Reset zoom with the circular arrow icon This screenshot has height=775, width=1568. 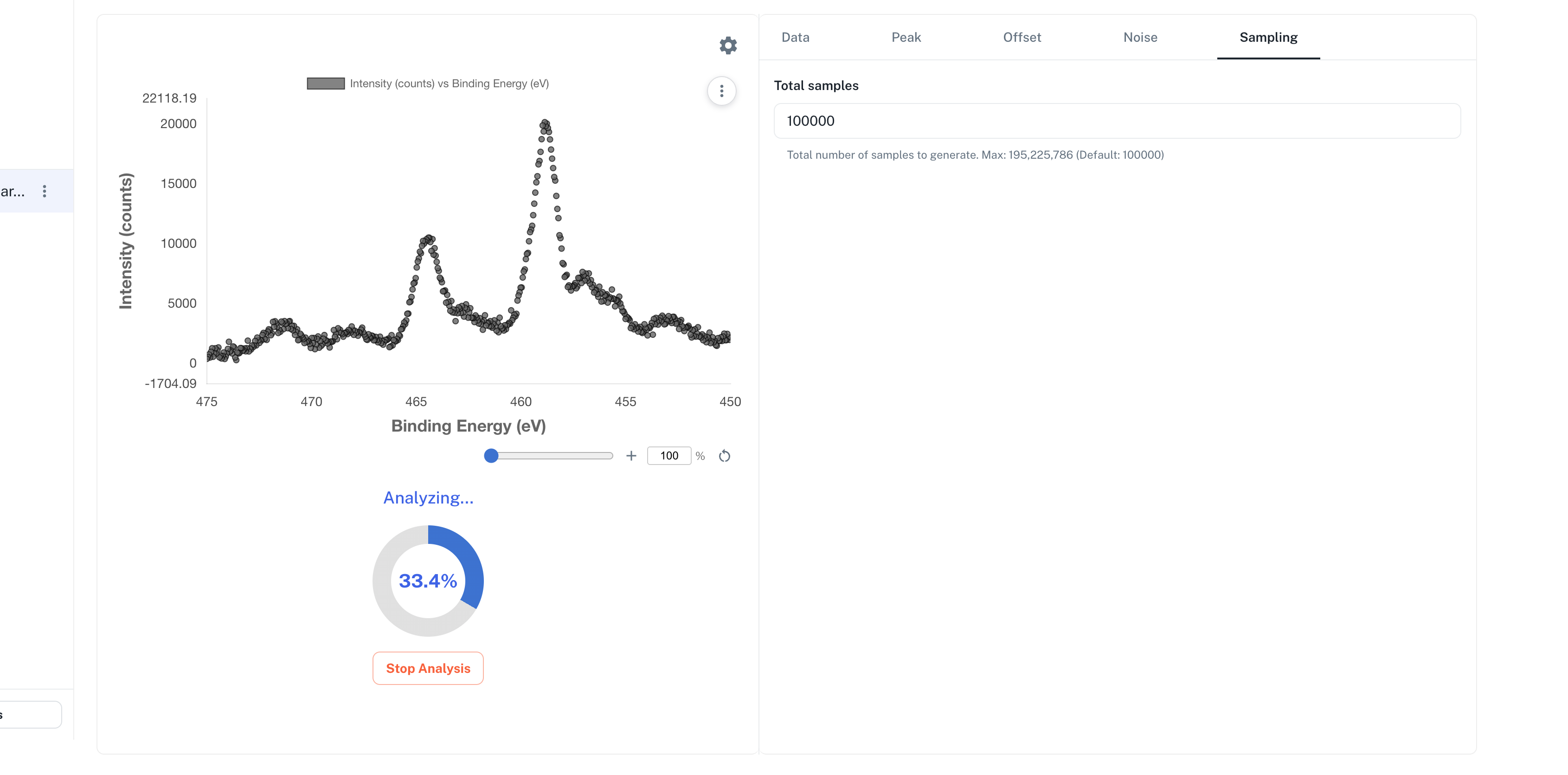click(x=724, y=456)
